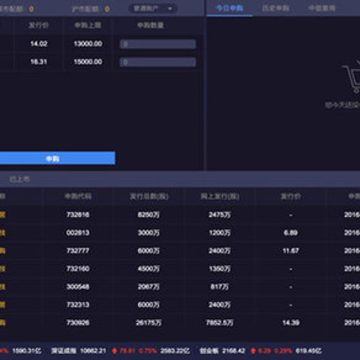Viewport: 360px width, 360px height.
Task: Click the 创业板 index label
Action: click(x=209, y=351)
